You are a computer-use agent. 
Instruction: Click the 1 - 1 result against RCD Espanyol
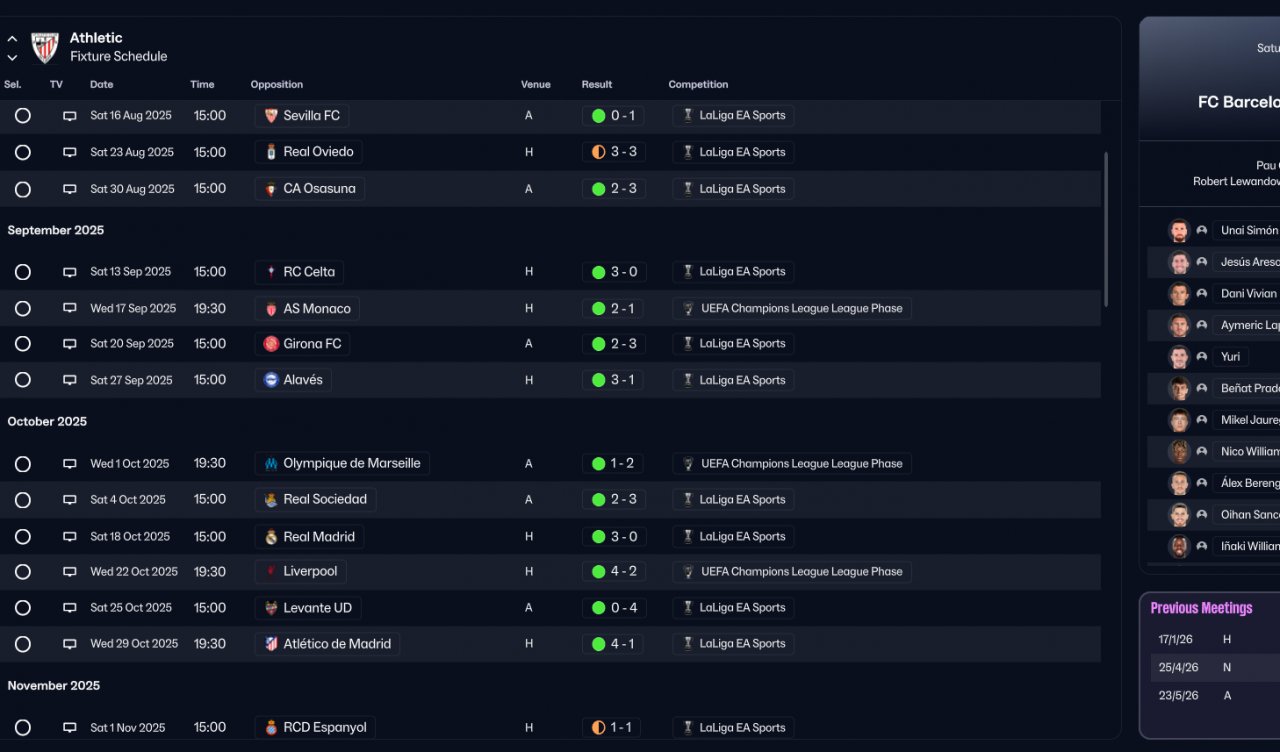[611, 728]
